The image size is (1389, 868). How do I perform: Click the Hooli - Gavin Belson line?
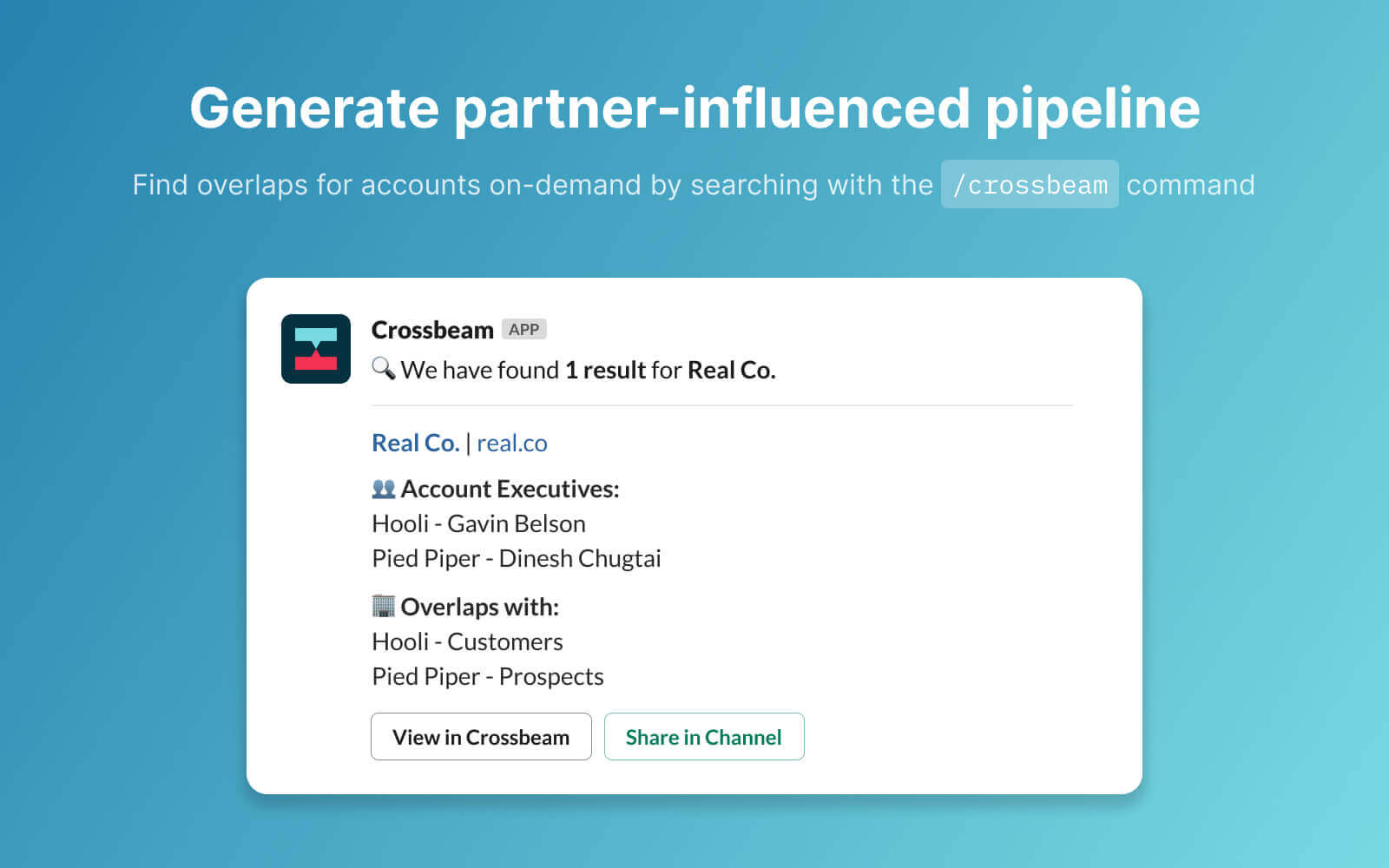tap(478, 523)
